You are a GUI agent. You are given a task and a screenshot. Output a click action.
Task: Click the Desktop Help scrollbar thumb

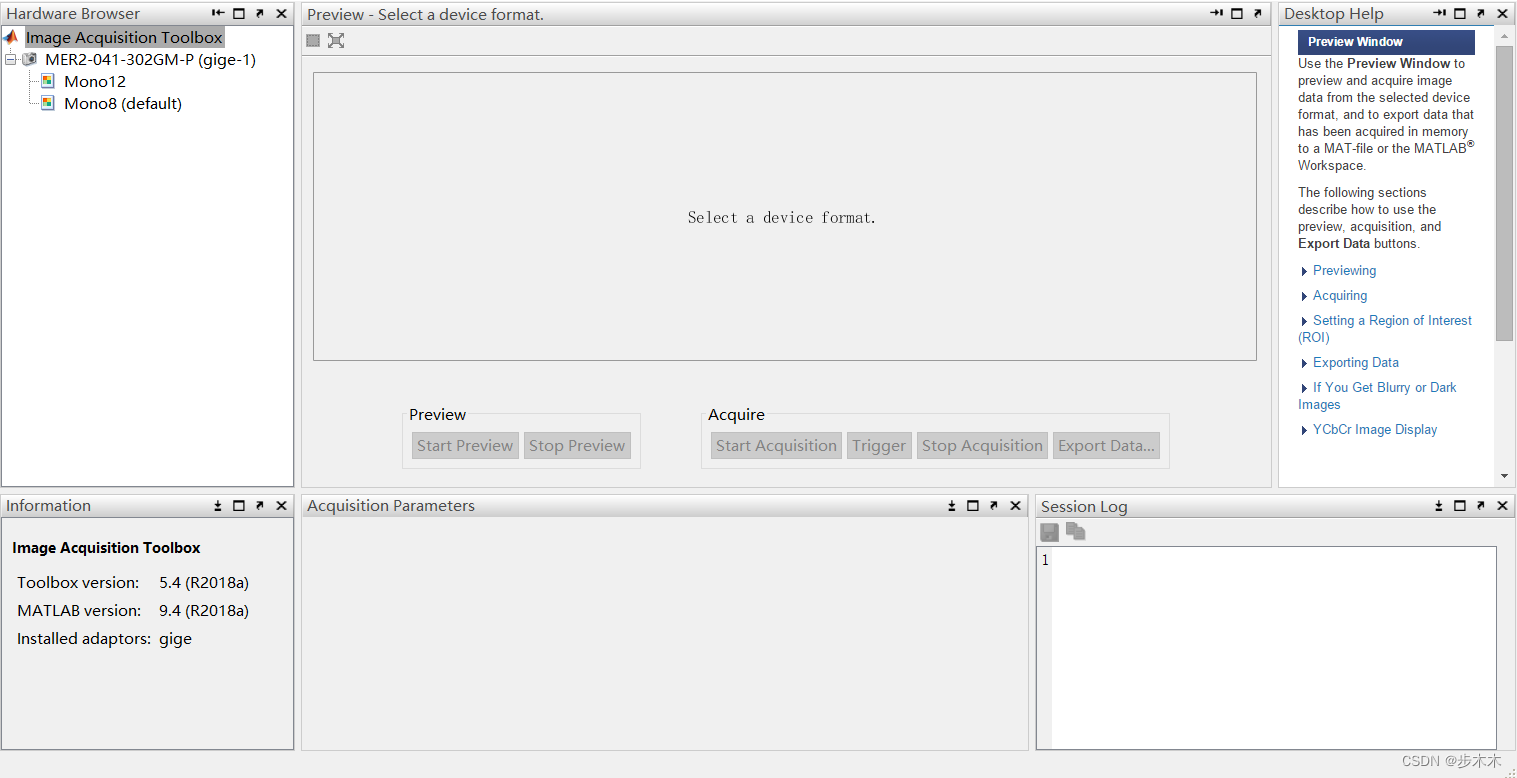pyautogui.click(x=1504, y=193)
